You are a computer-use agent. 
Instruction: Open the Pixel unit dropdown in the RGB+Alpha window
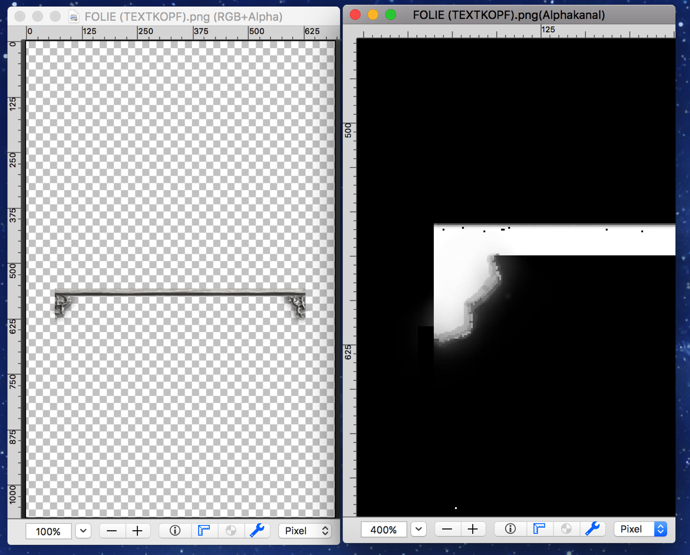[305, 531]
